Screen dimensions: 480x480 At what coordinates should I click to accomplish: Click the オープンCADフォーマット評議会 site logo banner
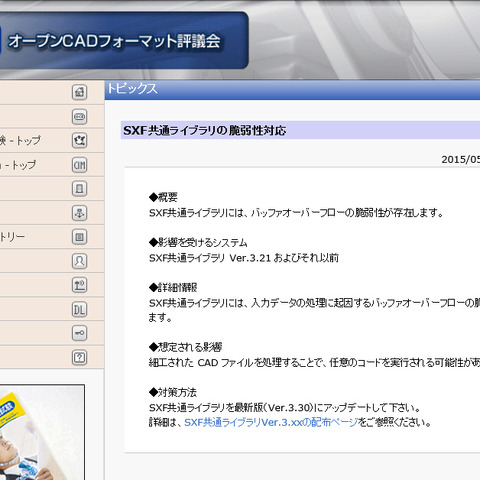coord(124,41)
